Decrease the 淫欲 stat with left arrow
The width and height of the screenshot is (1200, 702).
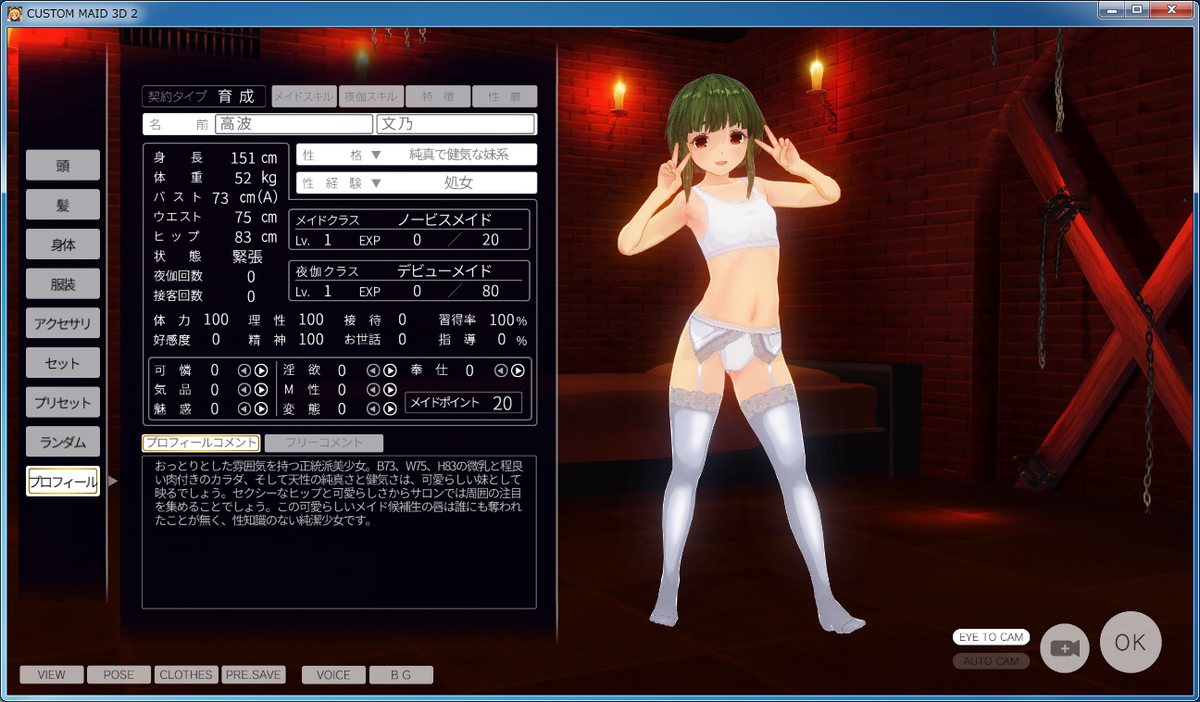click(x=373, y=370)
